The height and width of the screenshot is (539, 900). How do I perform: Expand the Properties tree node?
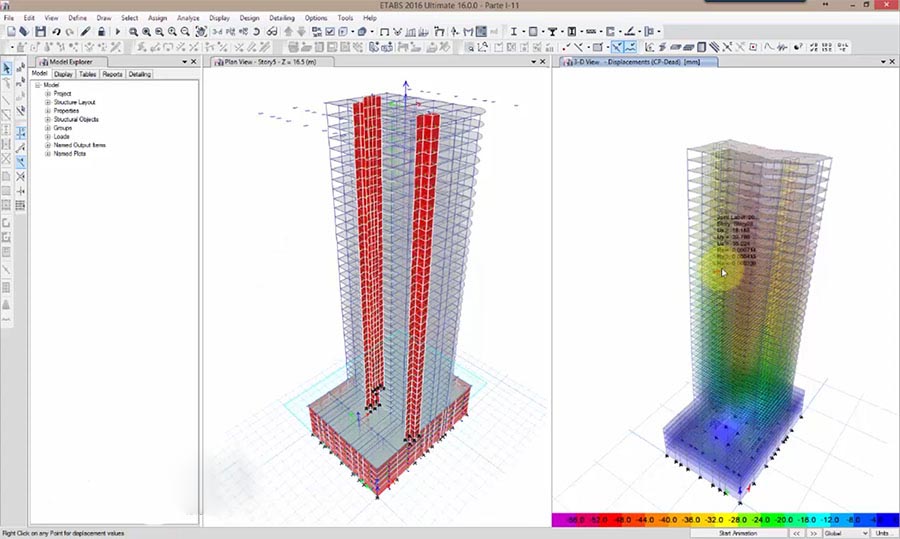(x=48, y=111)
